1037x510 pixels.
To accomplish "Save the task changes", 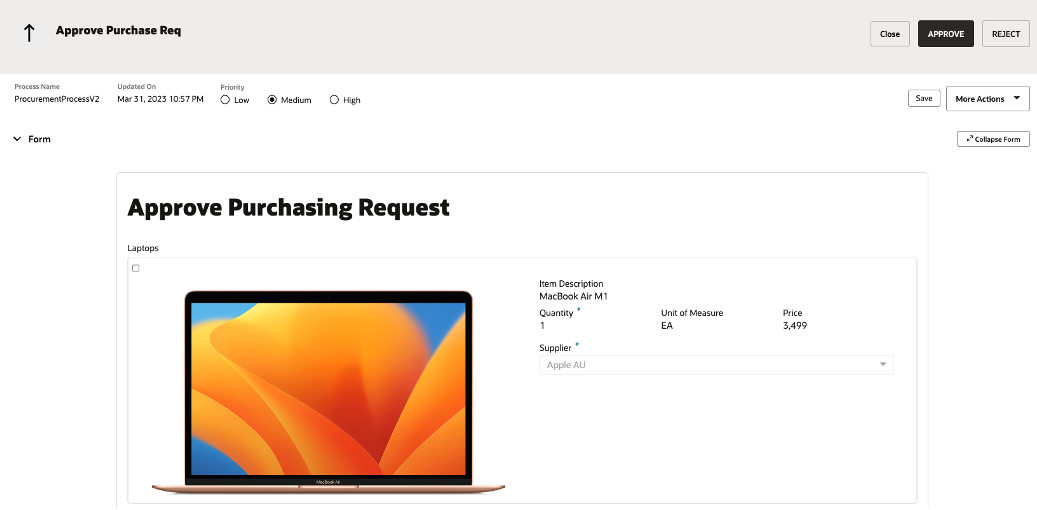I will pyautogui.click(x=924, y=99).
